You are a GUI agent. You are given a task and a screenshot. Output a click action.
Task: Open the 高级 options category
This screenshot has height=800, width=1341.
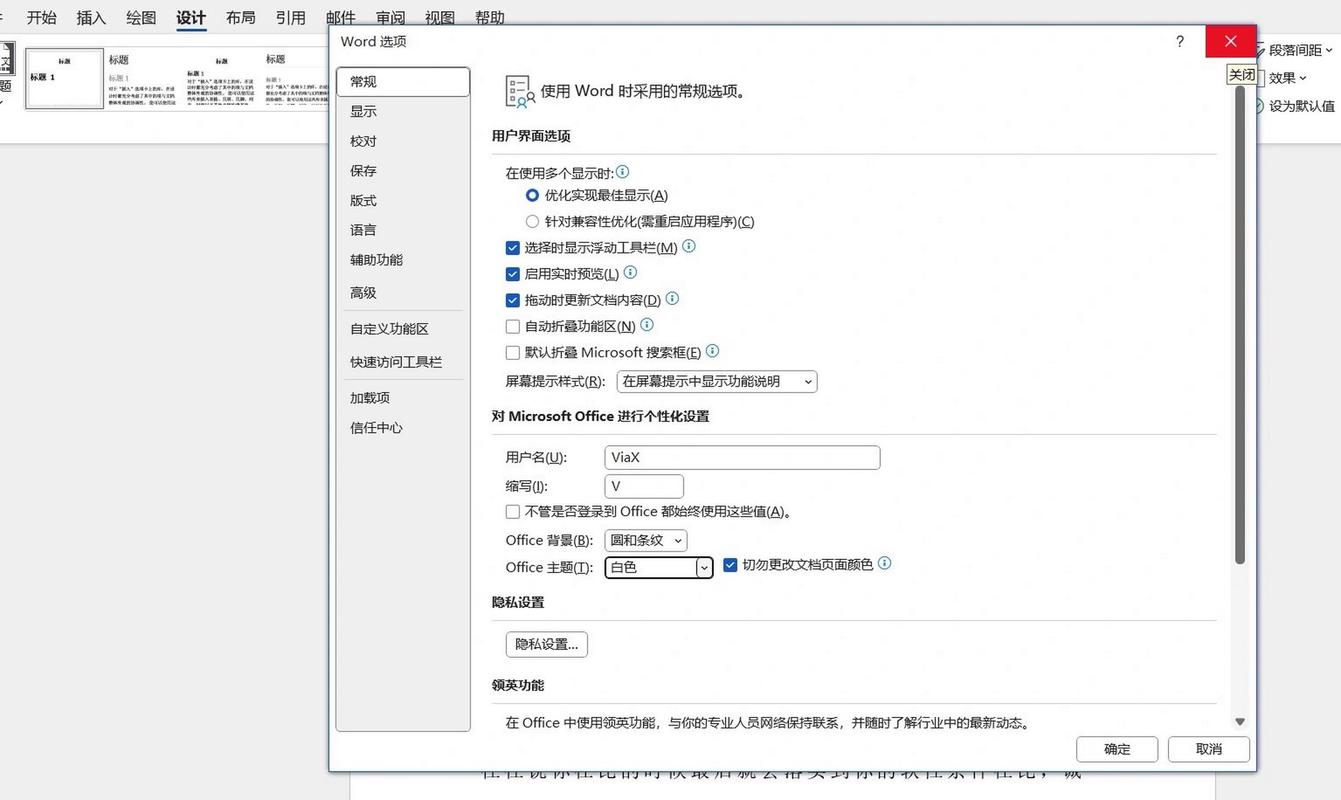(x=403, y=292)
